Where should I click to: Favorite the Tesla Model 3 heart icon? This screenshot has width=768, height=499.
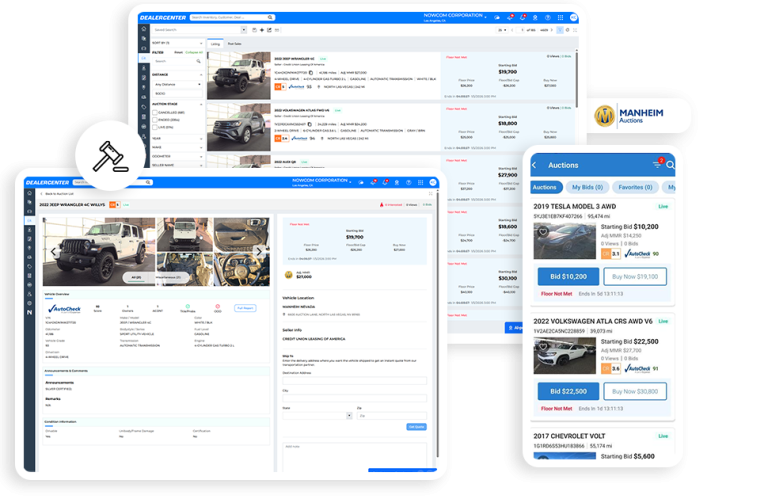click(x=543, y=232)
